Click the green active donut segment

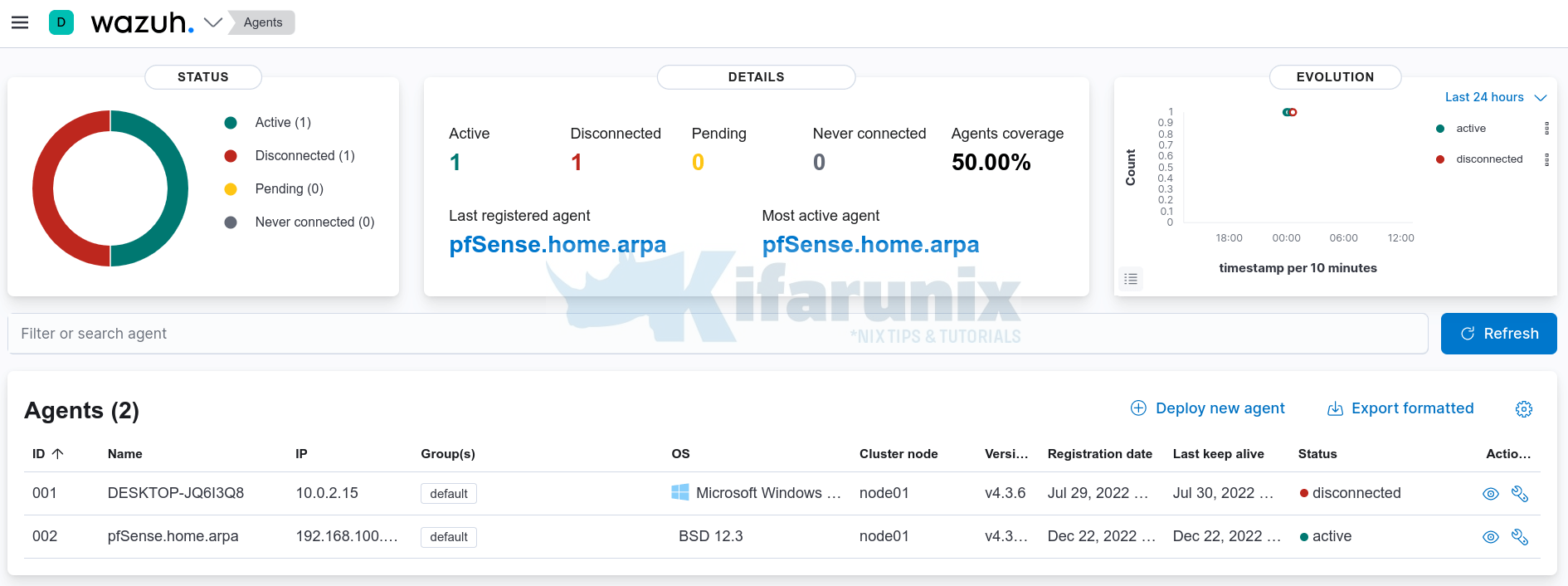pos(177,188)
